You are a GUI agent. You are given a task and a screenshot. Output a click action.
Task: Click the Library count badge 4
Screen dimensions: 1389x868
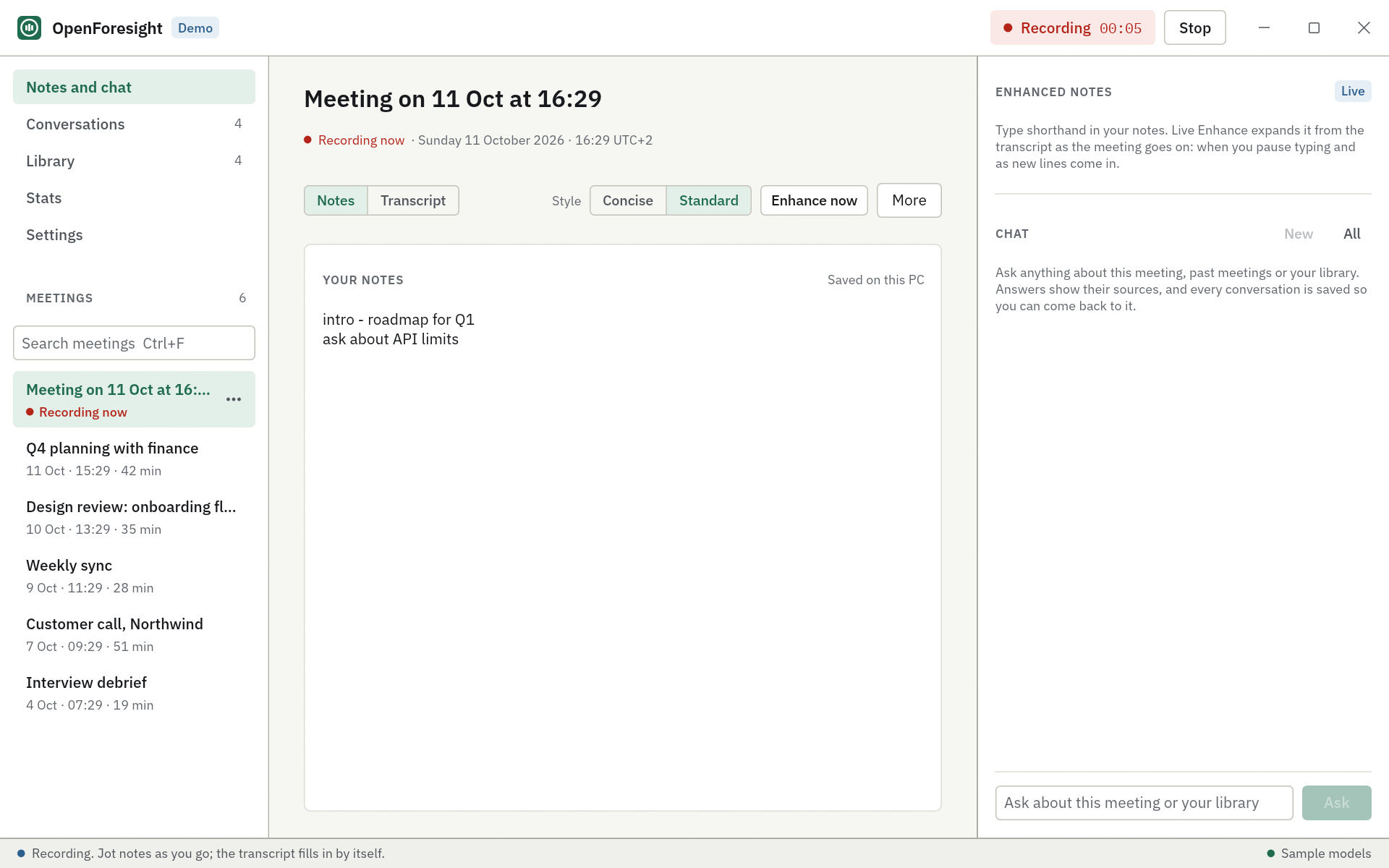coord(238,161)
